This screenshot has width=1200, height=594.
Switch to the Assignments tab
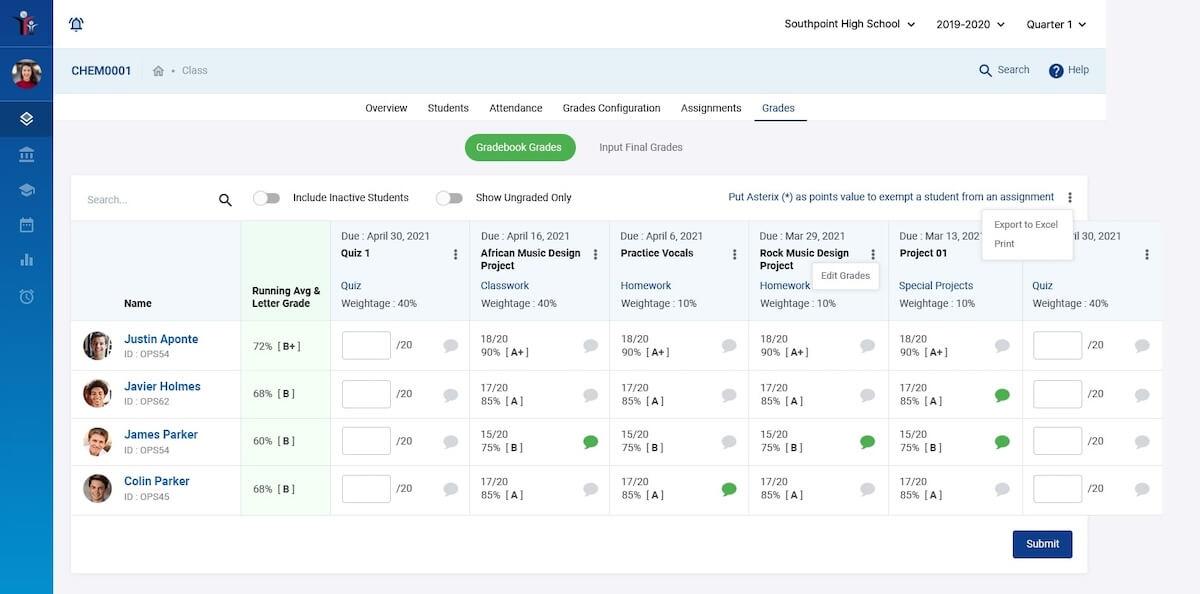coord(711,108)
